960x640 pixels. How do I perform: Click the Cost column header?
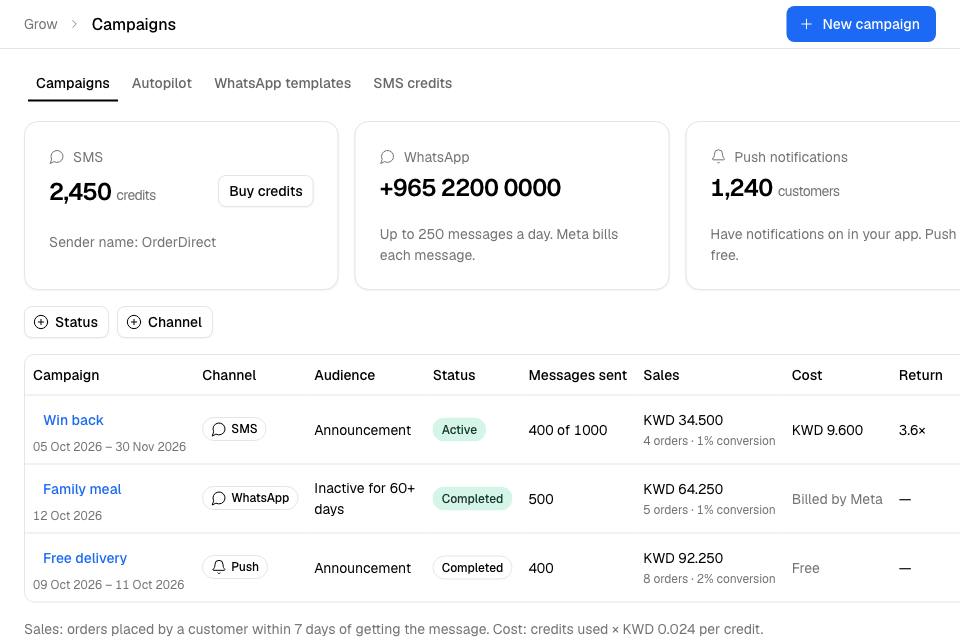tap(807, 375)
